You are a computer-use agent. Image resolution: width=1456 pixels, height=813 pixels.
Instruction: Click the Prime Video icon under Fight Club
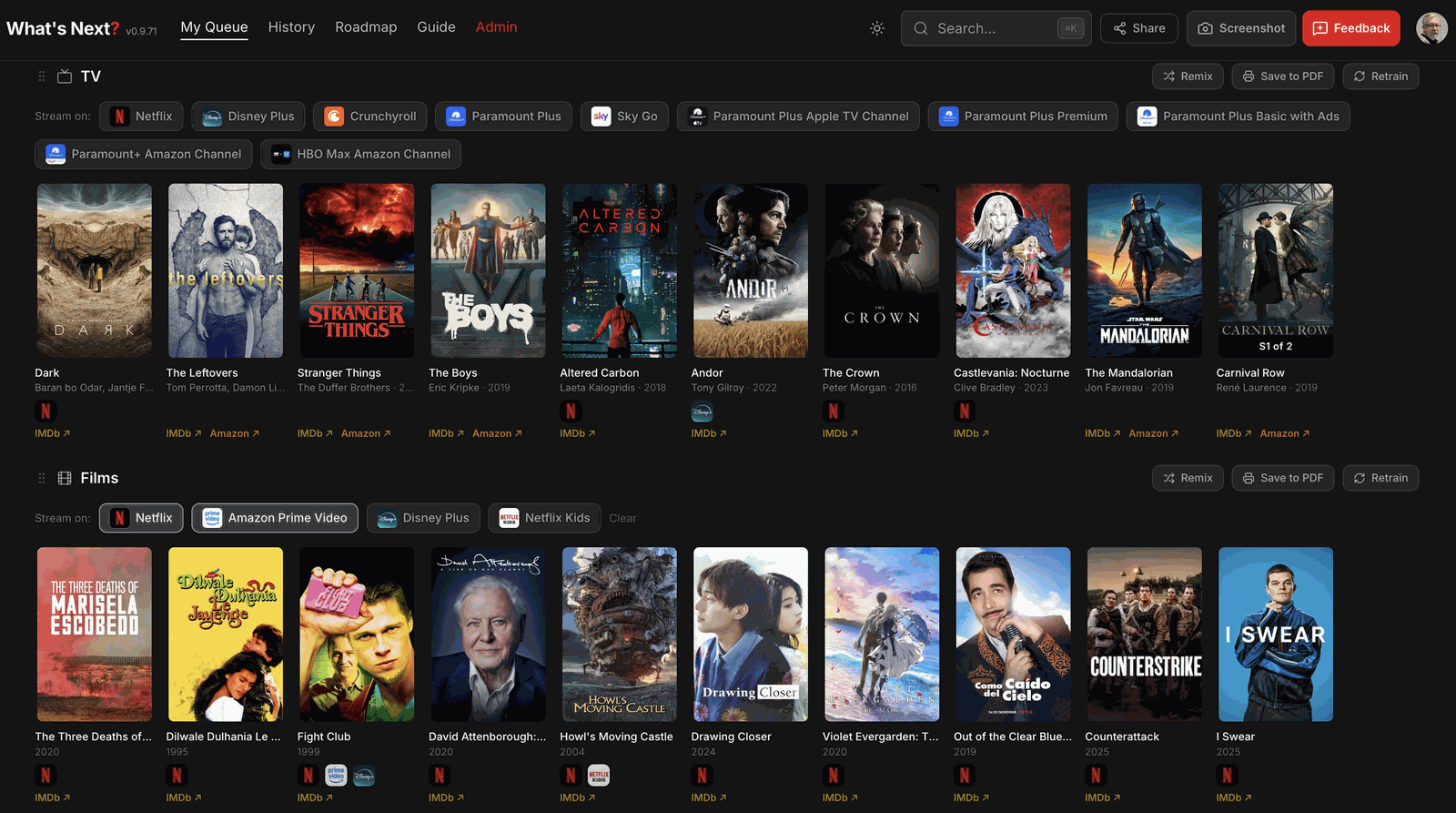point(336,776)
